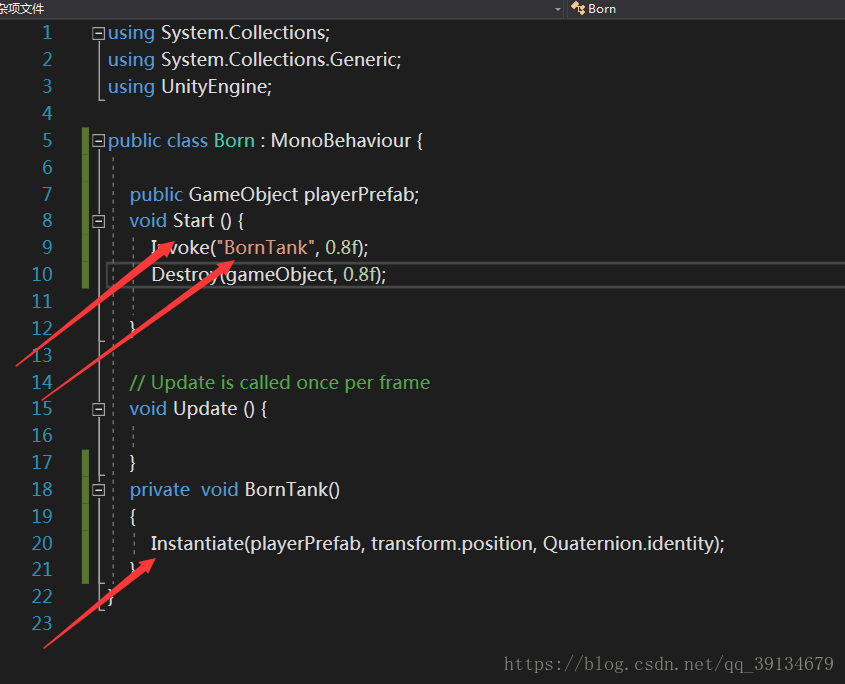Select line number 23 in the gutter

click(x=42, y=624)
